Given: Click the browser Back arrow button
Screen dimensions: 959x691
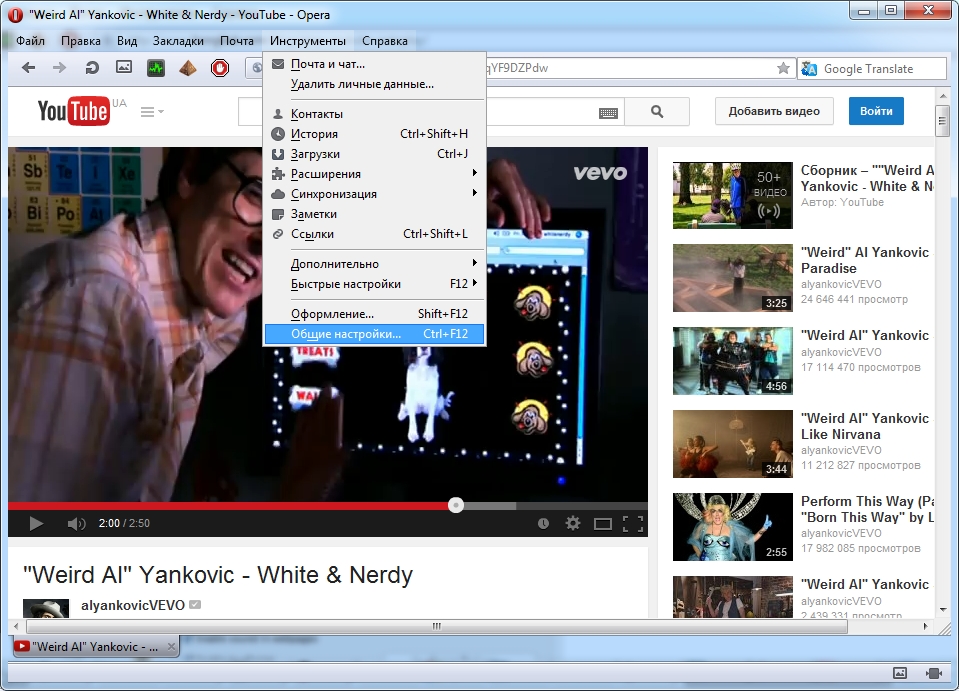Looking at the screenshot, I should pyautogui.click(x=28, y=68).
